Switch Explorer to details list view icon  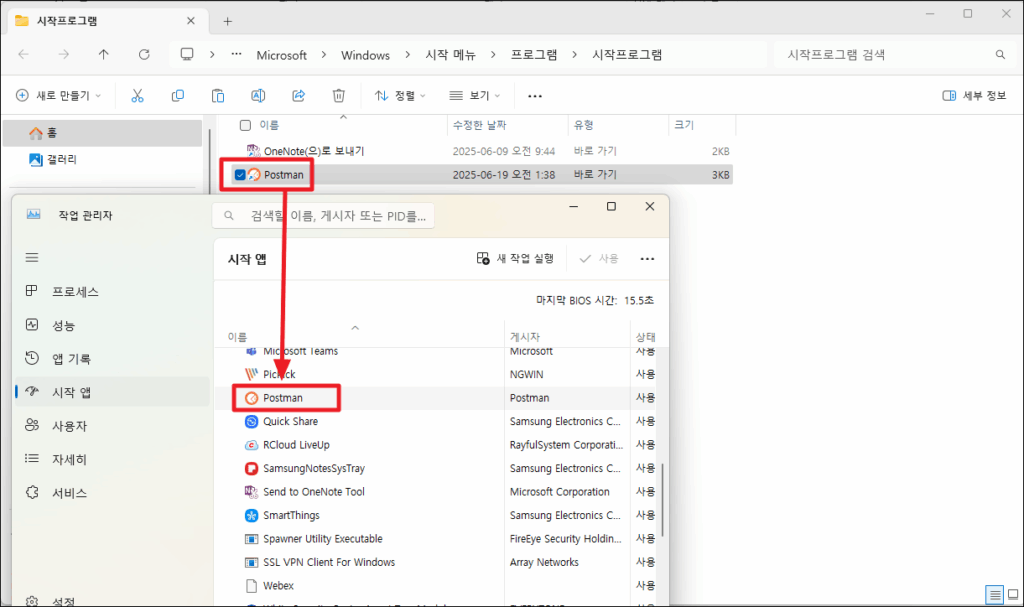point(994,595)
